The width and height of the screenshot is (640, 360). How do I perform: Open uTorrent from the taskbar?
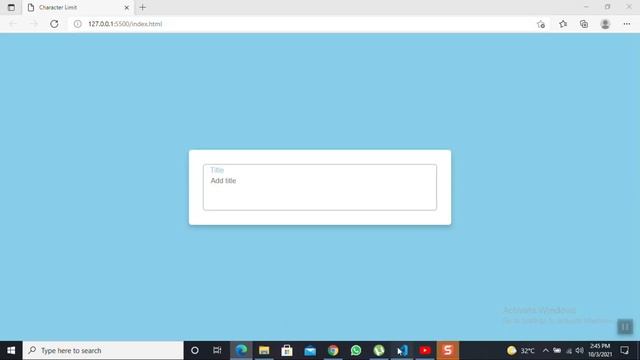click(x=379, y=350)
